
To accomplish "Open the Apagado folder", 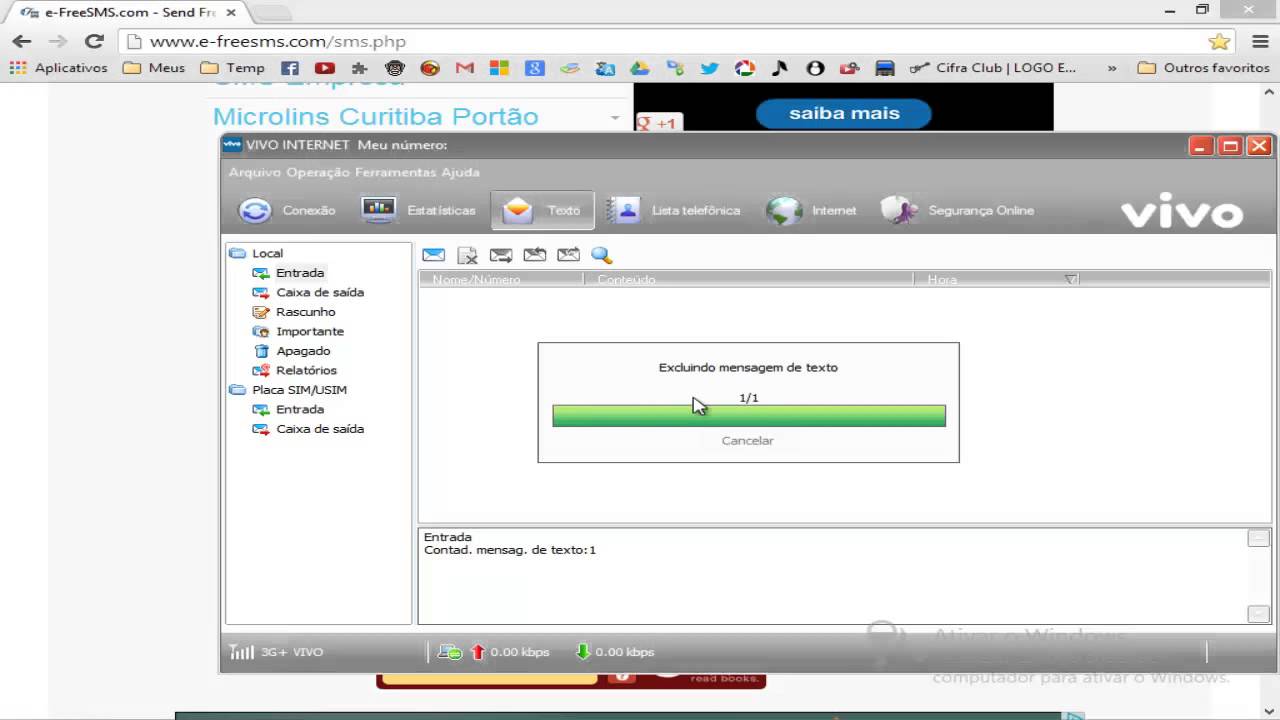I will tap(303, 351).
